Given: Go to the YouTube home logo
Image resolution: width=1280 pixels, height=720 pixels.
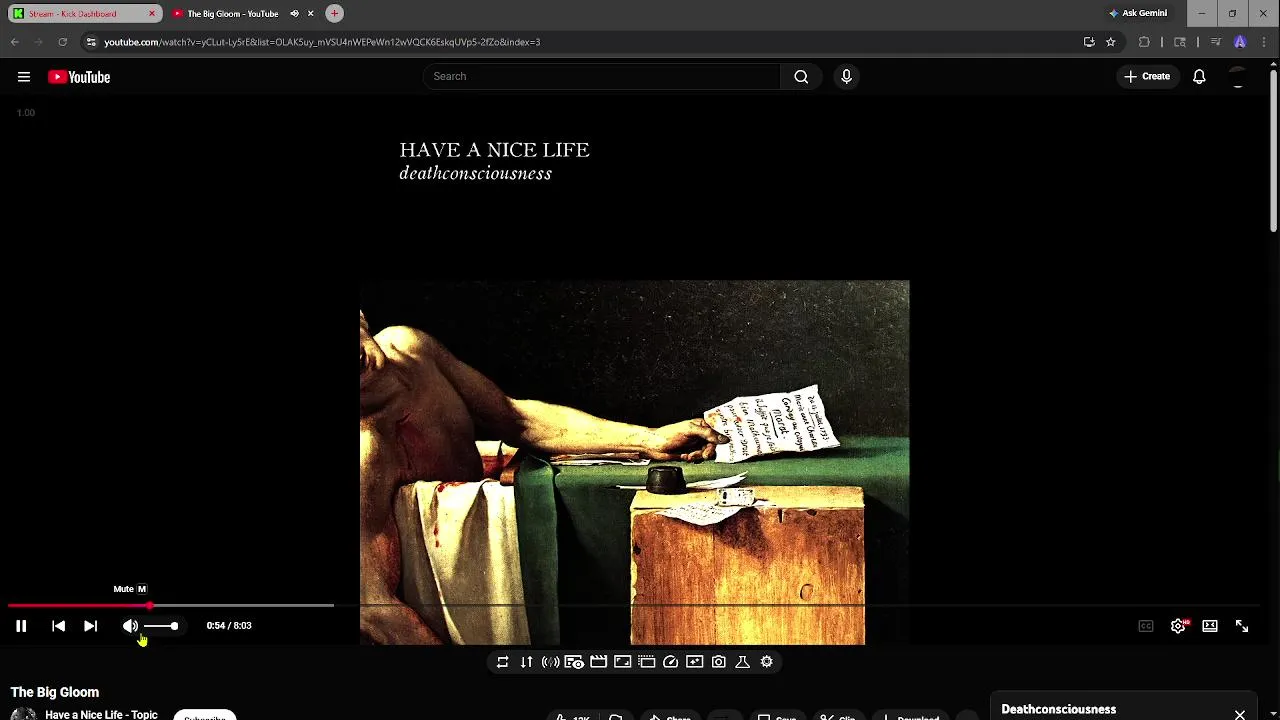Looking at the screenshot, I should tap(79, 77).
